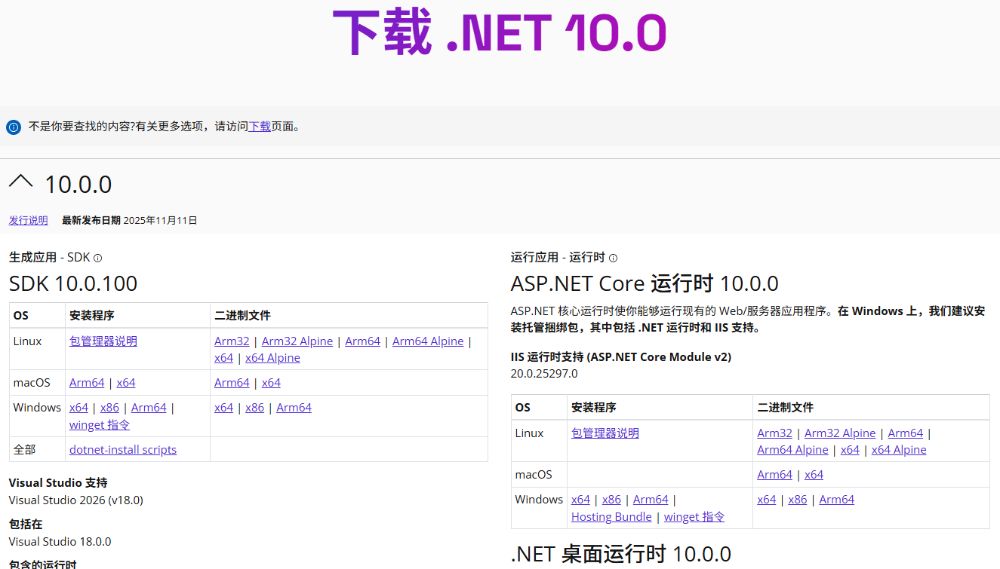Download ASP.NET Core Windows Arm64 installer
Viewport: 1000px width, 569px height.
(x=651, y=499)
